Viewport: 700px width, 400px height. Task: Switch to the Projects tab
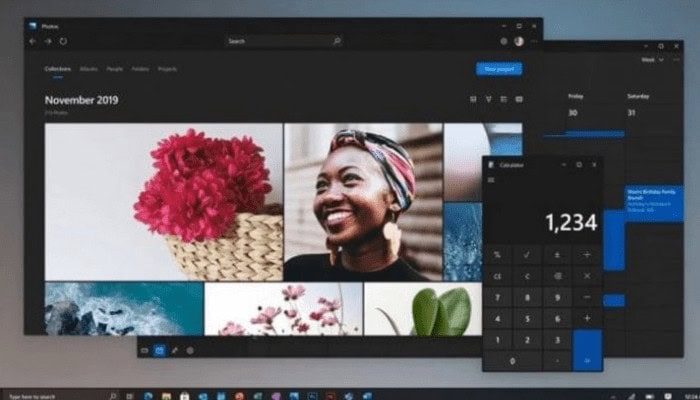(167, 69)
